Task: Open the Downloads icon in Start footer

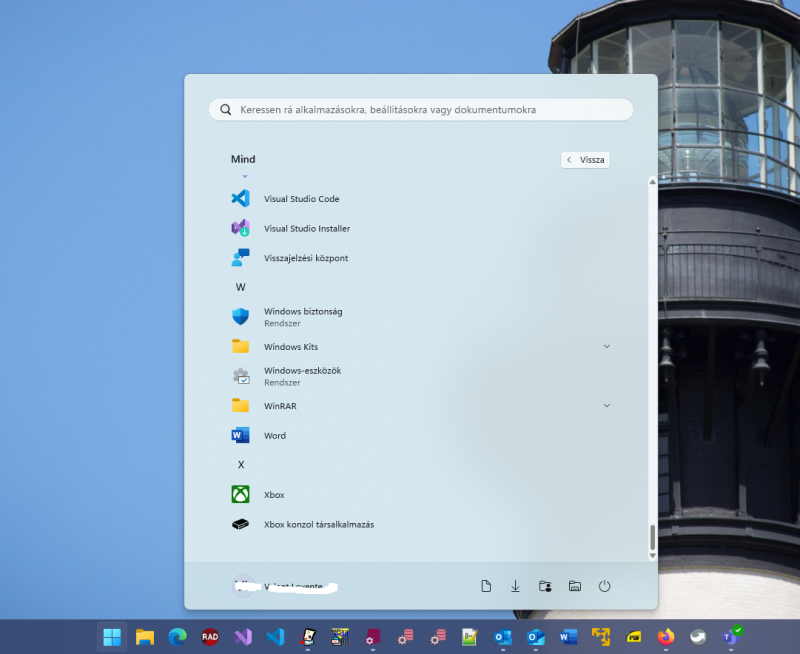Action: point(515,586)
